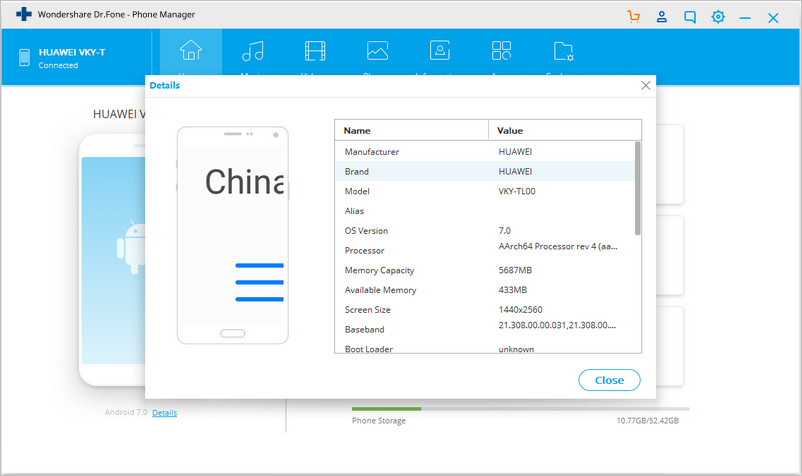Click the 21.308.00.00.031 baseband value
Image resolution: width=802 pixels, height=476 pixels.
click(557, 325)
